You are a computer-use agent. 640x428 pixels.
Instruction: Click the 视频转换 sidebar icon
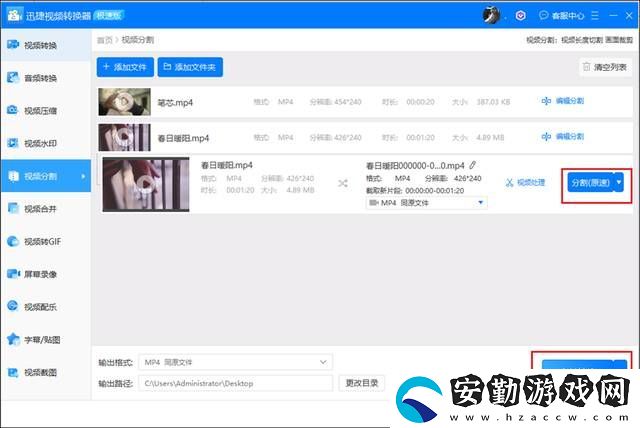[13, 44]
